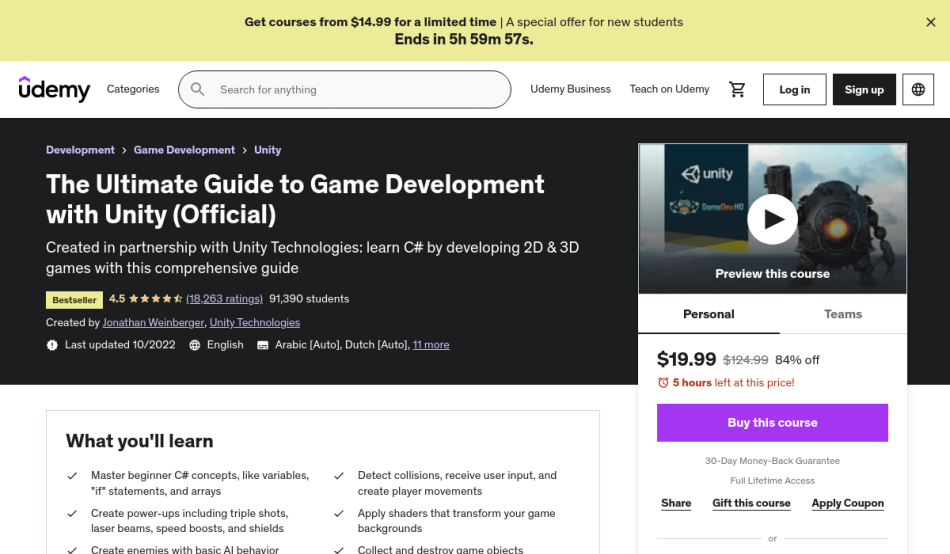The height and width of the screenshot is (554, 950).
Task: Click the Ends in countdown timer text
Action: 464,39
